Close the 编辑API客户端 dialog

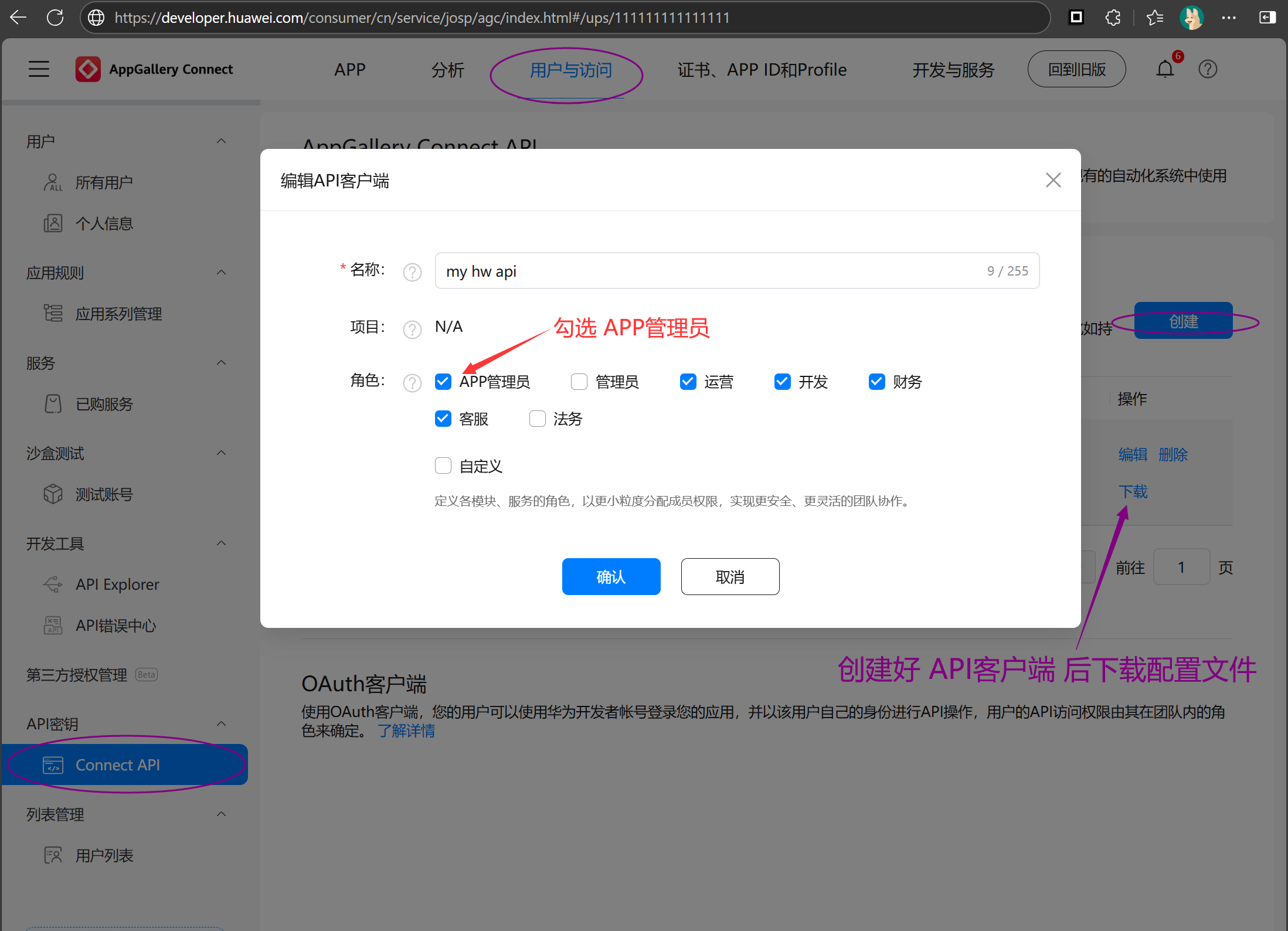click(1053, 180)
